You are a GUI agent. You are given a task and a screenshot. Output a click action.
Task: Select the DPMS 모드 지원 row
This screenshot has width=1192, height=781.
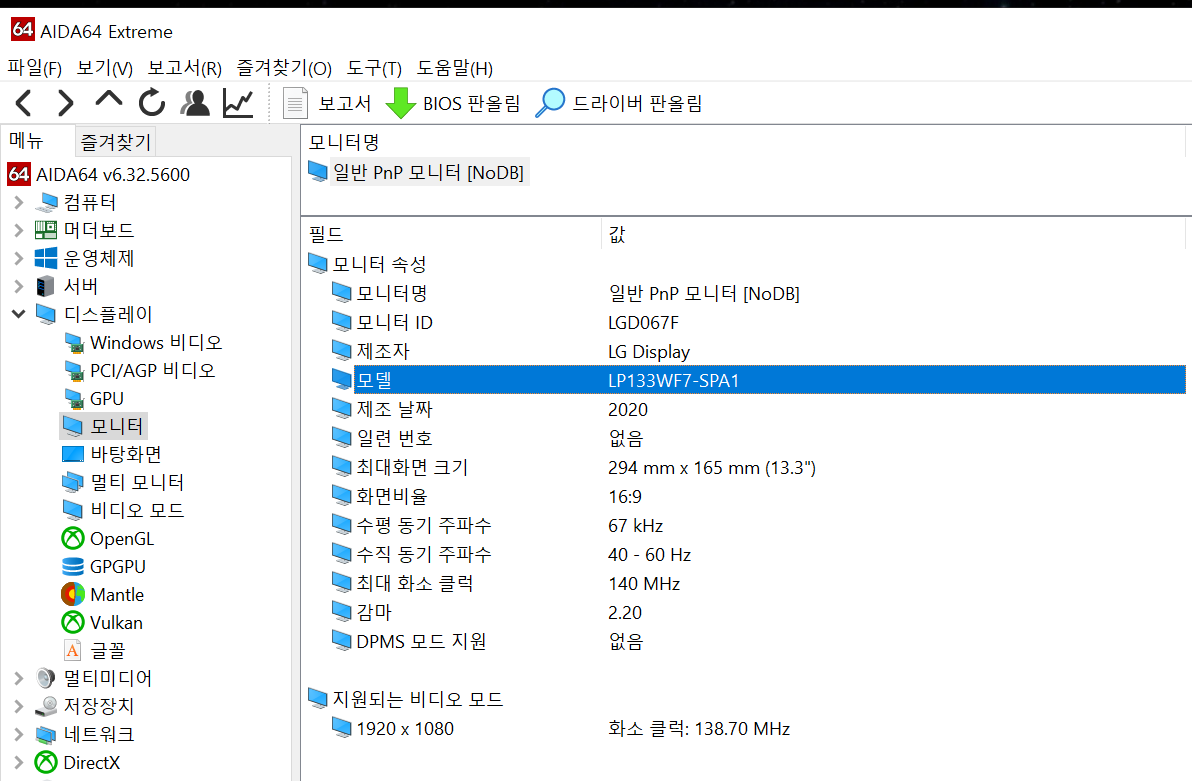click(757, 641)
